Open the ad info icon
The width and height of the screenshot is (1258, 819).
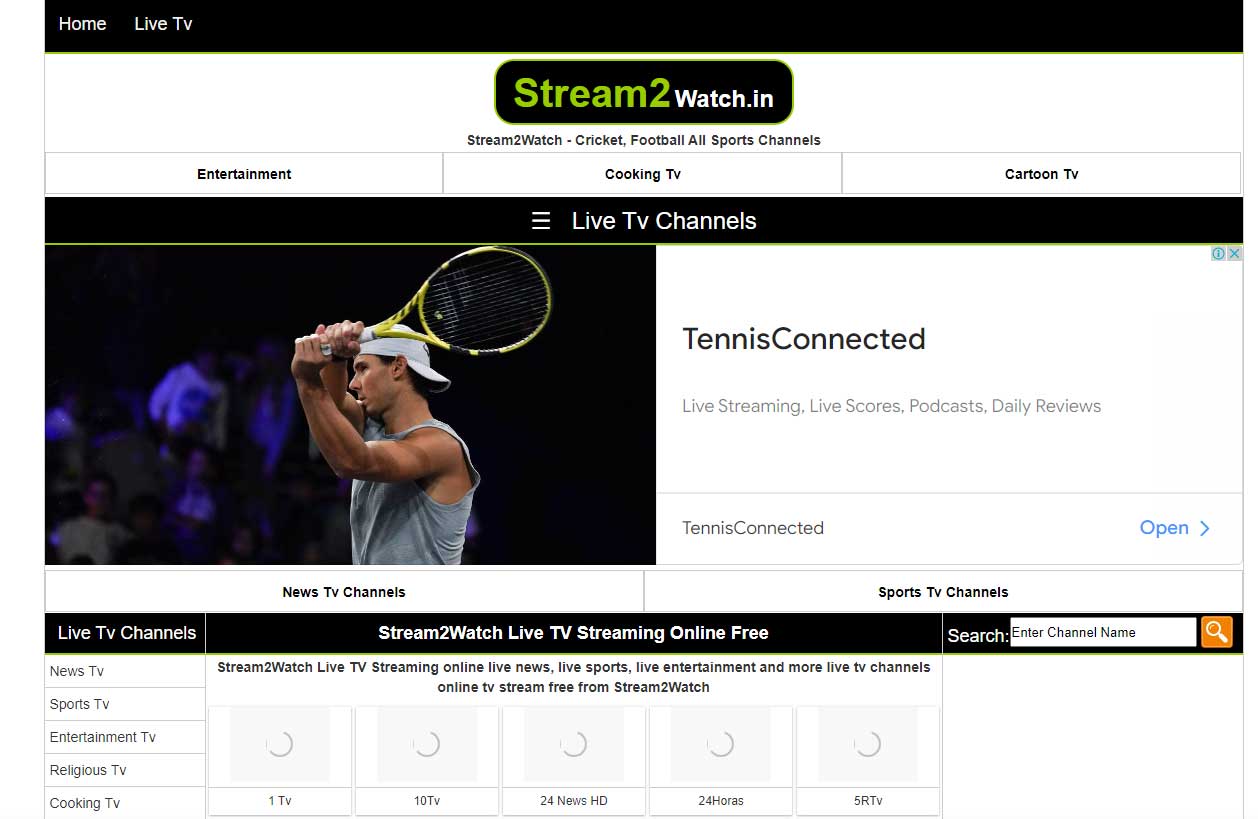pos(1219,254)
